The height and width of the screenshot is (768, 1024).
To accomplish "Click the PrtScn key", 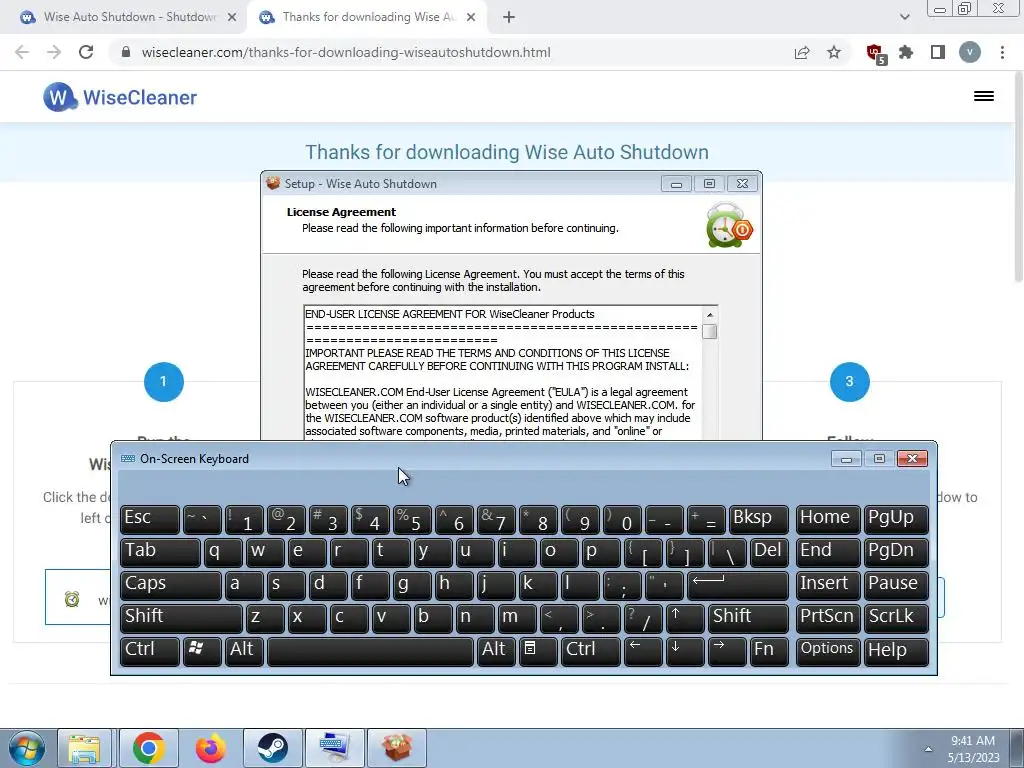I will pyautogui.click(x=828, y=618).
